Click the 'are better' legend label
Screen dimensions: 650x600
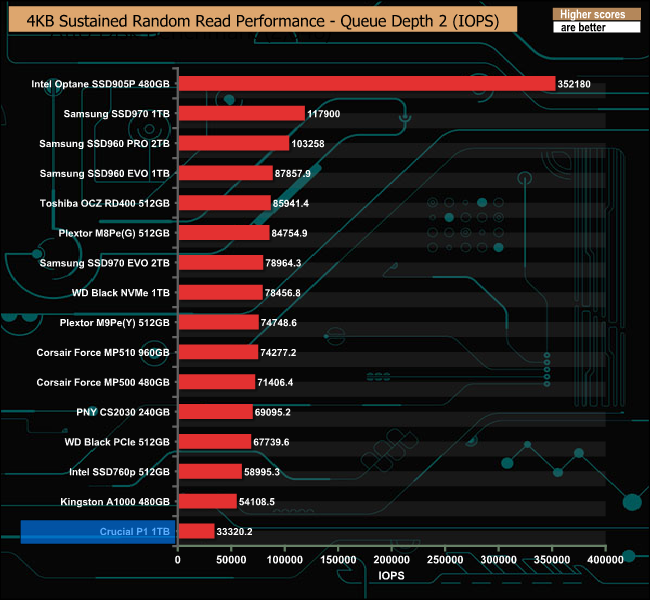[x=583, y=27]
